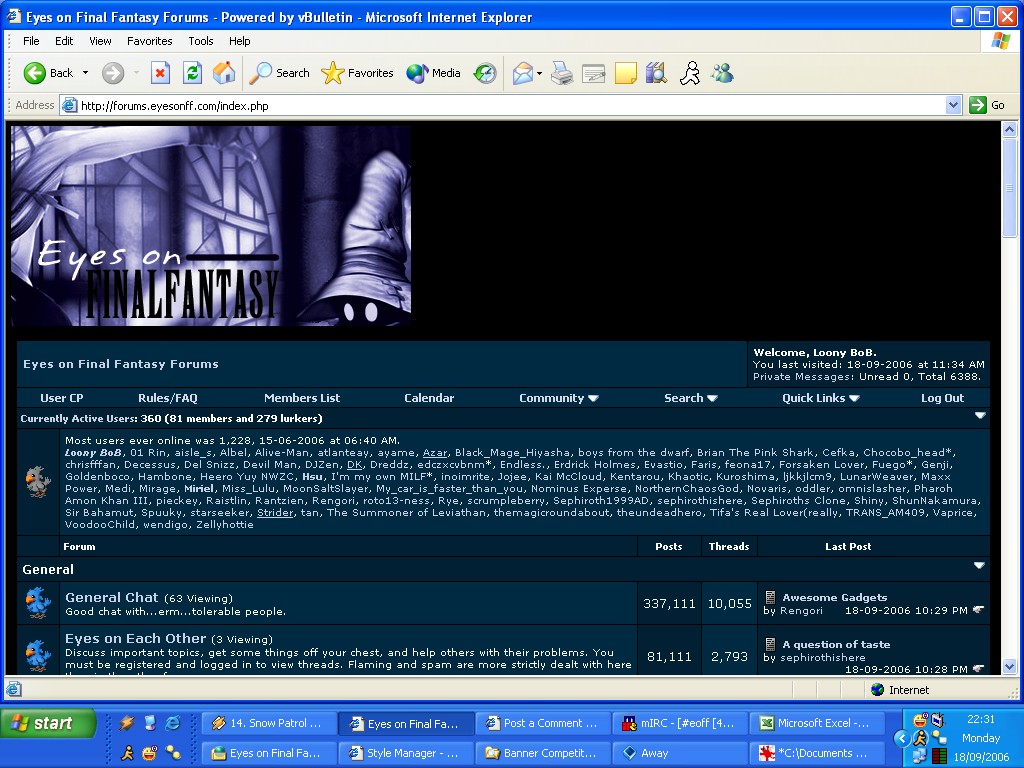1024x768 pixels.
Task: Go back using the Back arrow icon
Action: point(35,73)
